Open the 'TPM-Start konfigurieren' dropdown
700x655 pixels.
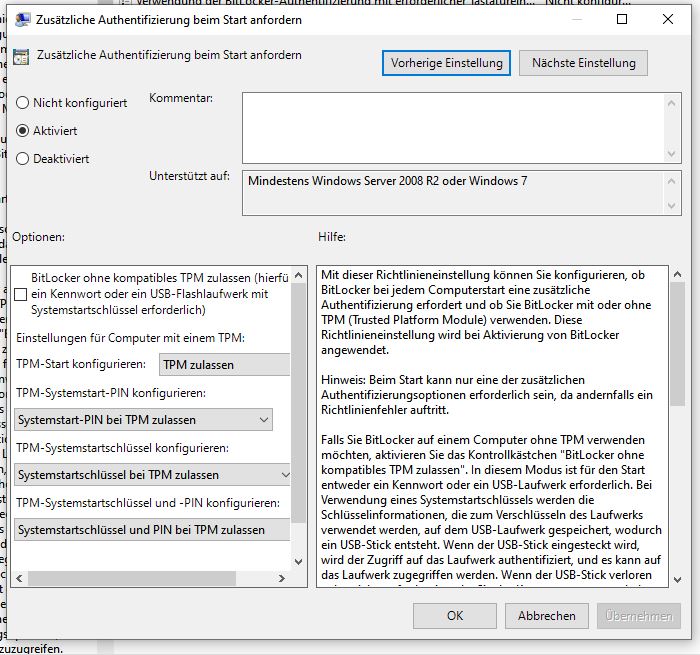point(224,364)
